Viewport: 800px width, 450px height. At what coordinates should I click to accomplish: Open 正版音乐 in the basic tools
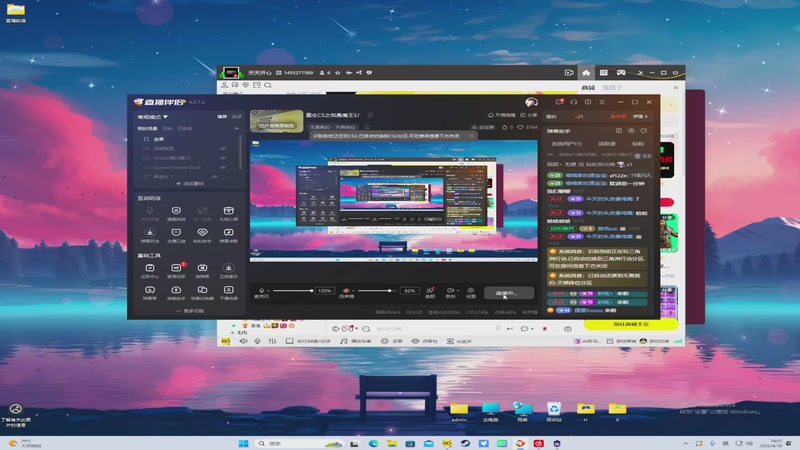(229, 270)
